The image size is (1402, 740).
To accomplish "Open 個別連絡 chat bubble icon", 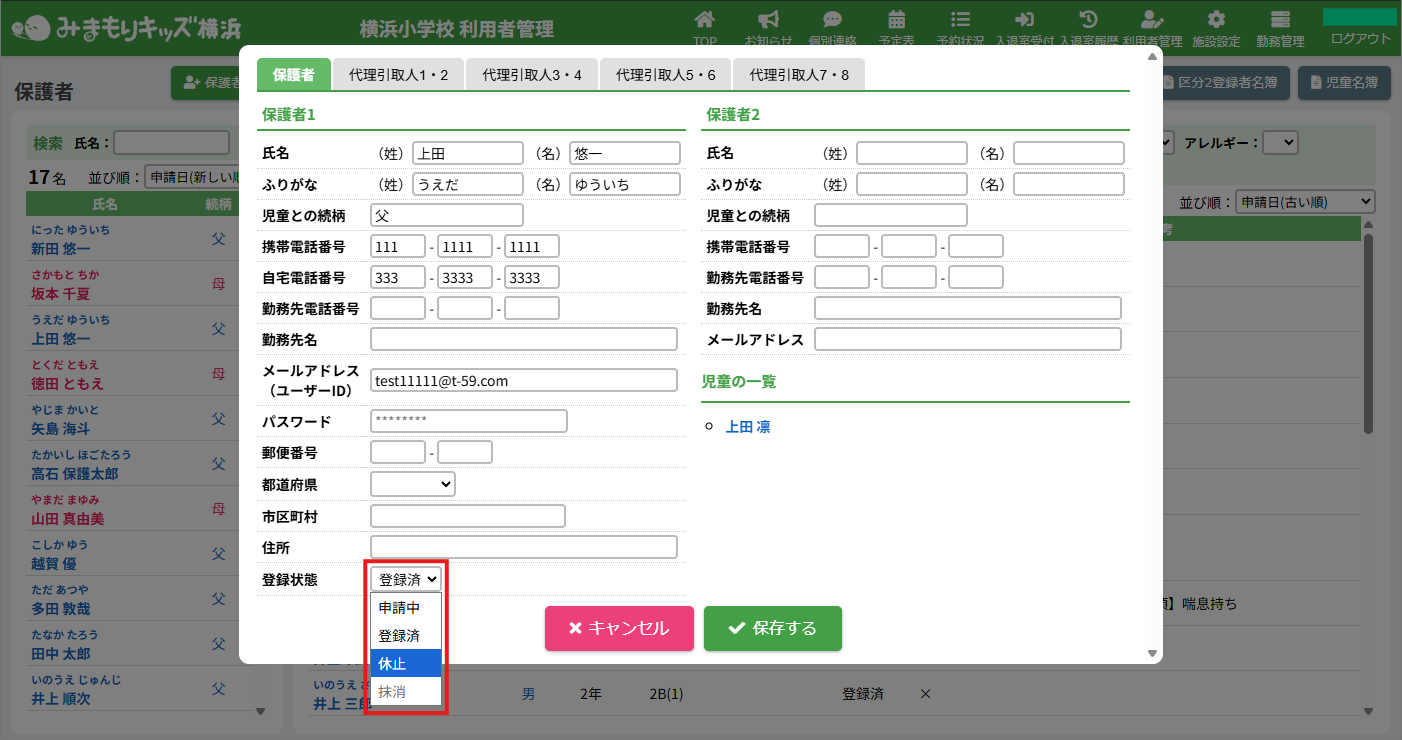I will tap(832, 20).
